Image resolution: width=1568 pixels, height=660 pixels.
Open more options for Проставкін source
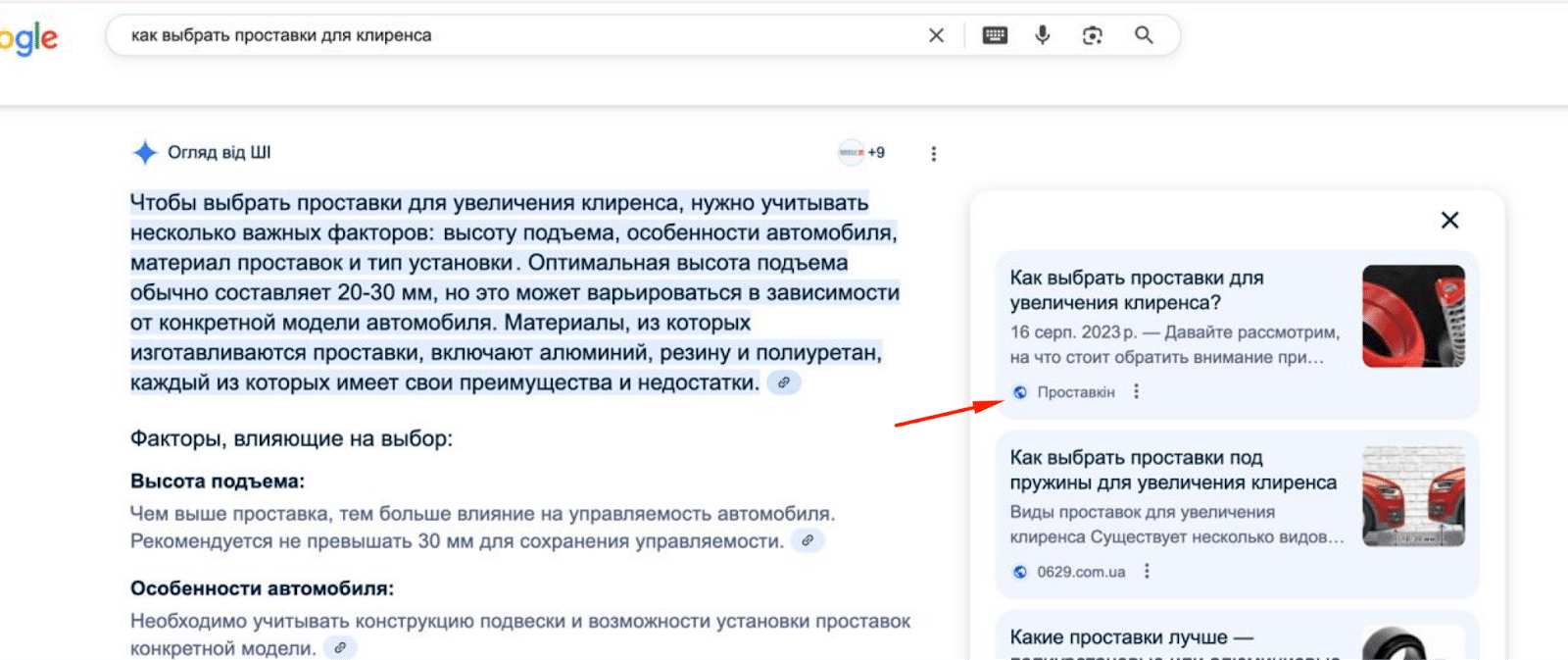tap(1136, 391)
